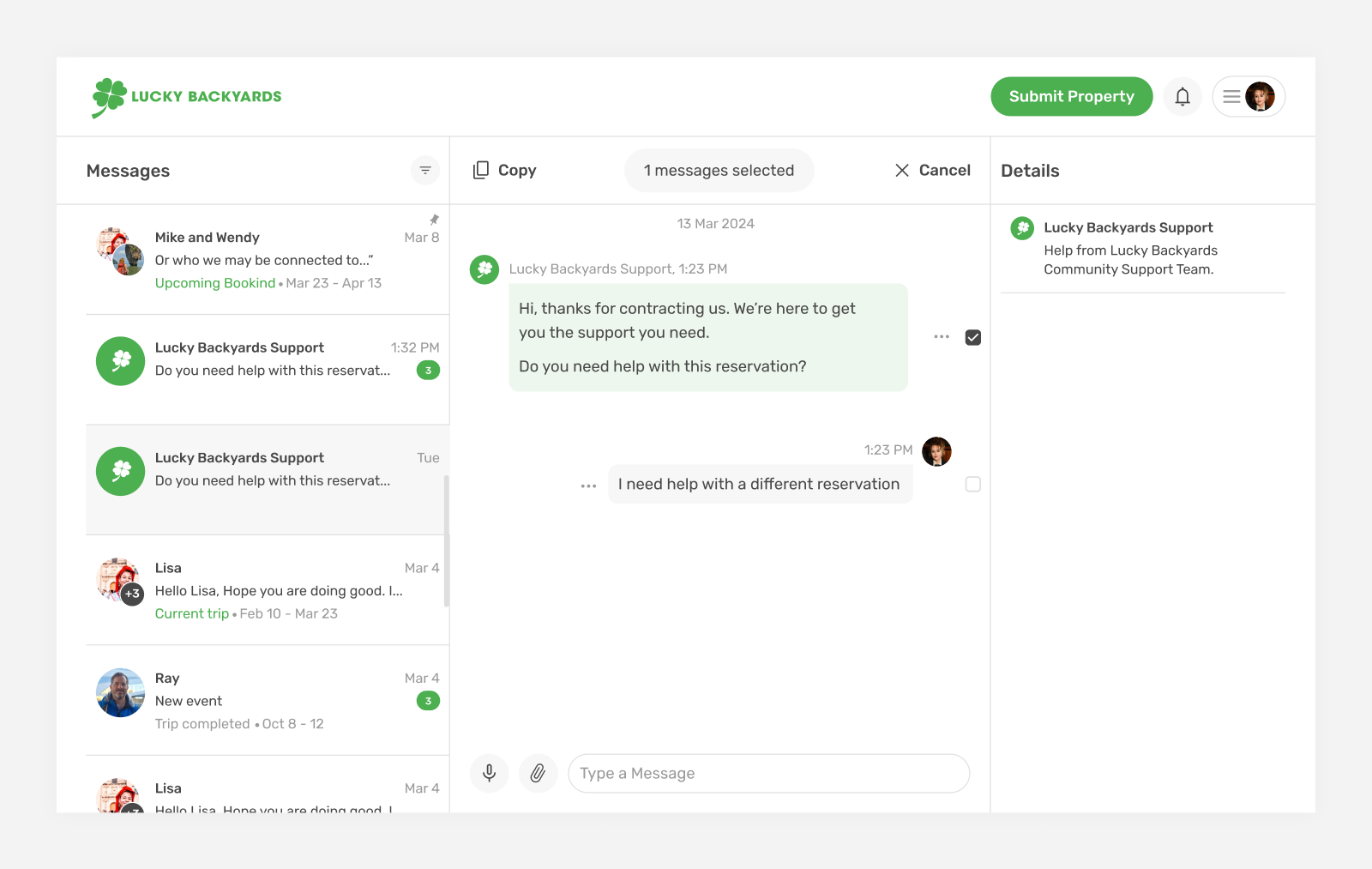The height and width of the screenshot is (869, 1372).
Task: Focus the Type a Message field
Action: tap(769, 774)
